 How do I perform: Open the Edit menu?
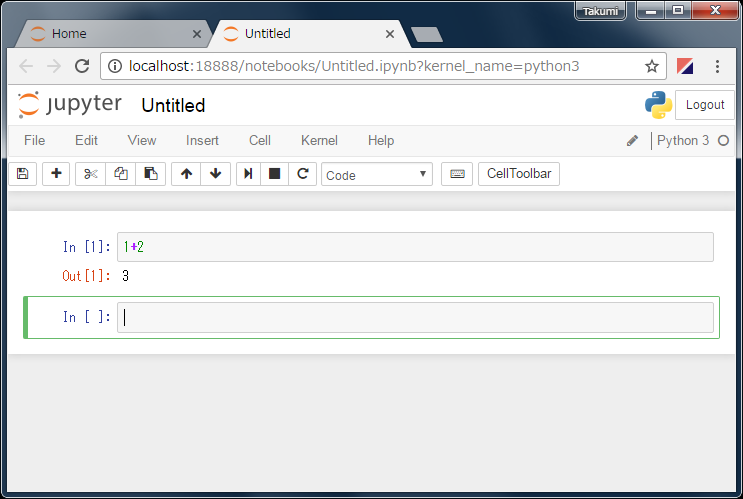pos(86,141)
